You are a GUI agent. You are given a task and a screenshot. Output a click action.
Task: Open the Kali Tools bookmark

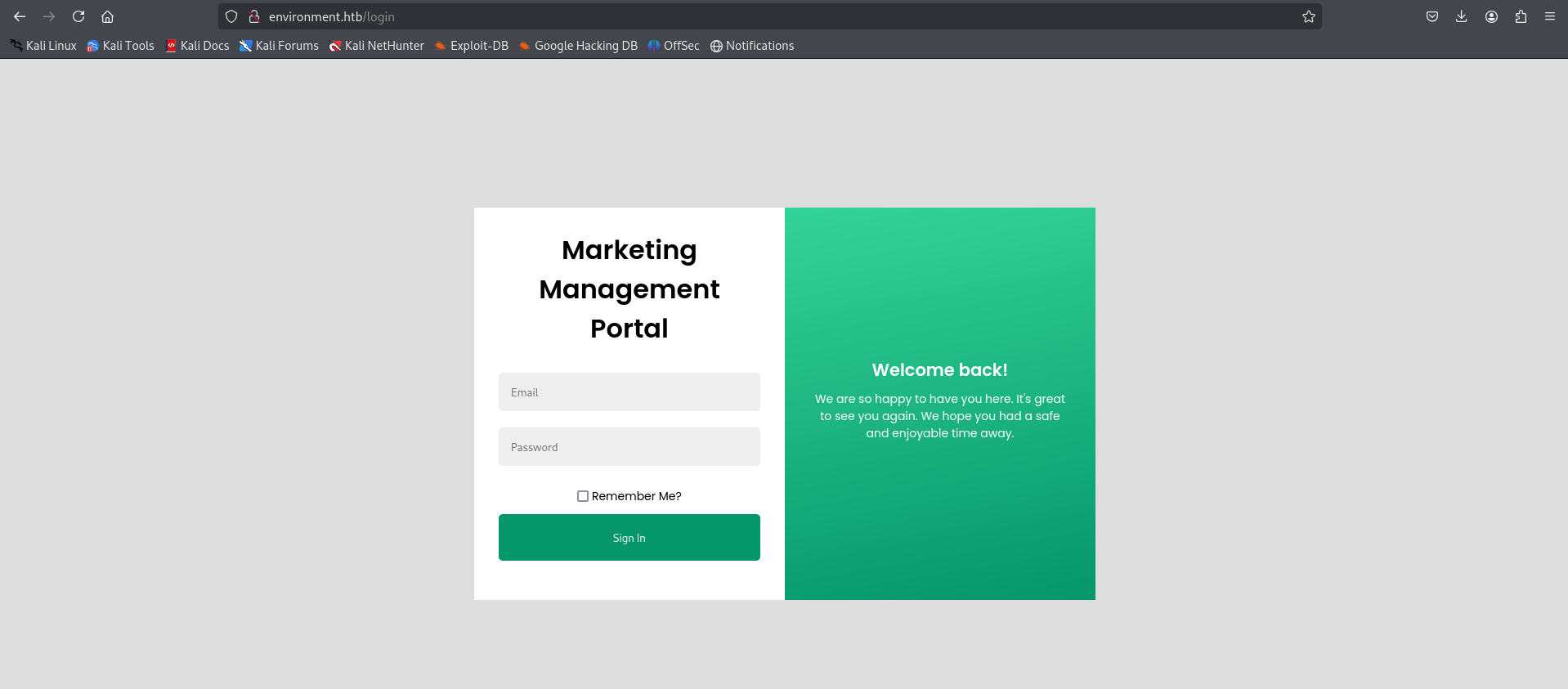[x=121, y=46]
